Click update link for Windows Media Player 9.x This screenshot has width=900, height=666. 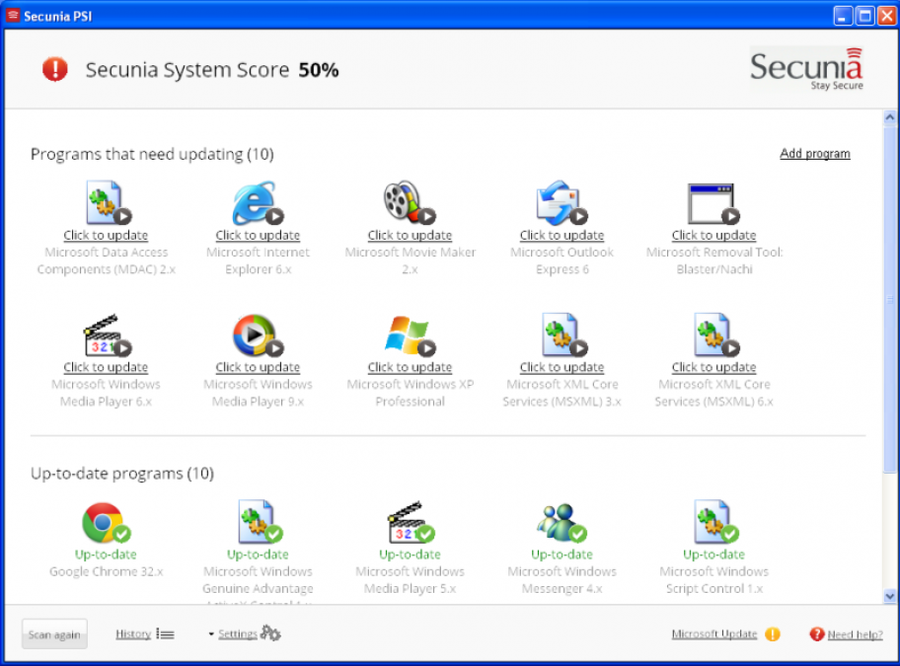[x=258, y=367]
